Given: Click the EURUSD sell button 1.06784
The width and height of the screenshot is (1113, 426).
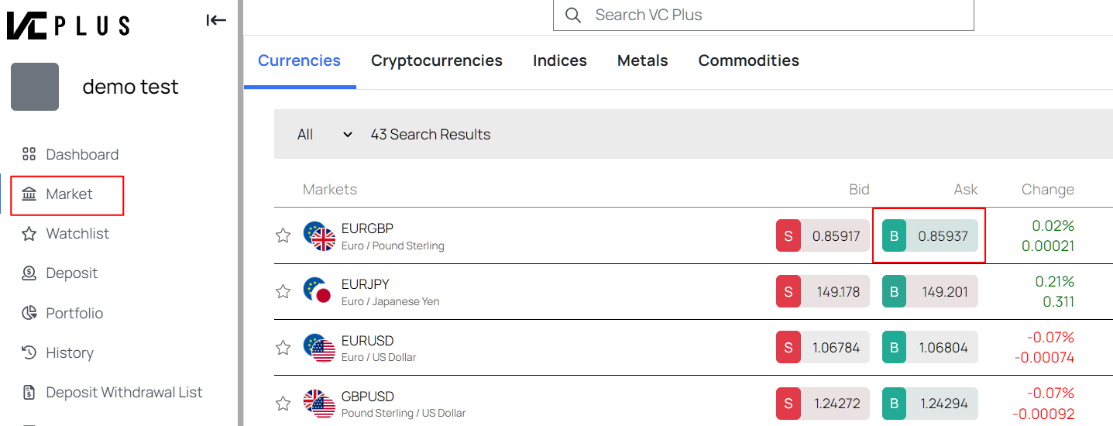Looking at the screenshot, I should (823, 348).
